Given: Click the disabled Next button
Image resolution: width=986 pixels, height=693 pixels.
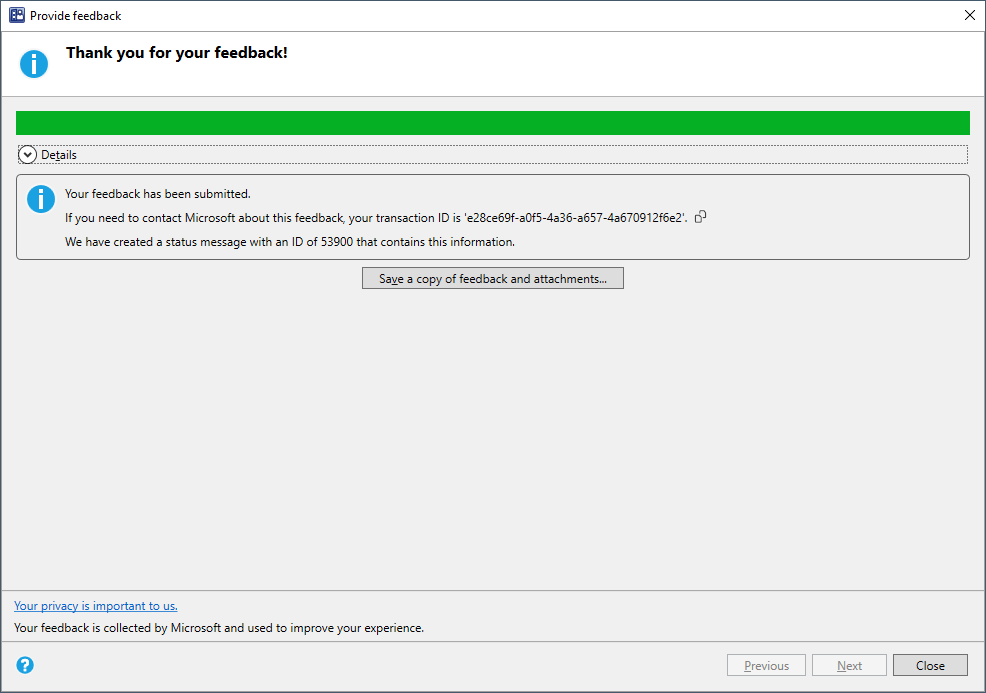Looking at the screenshot, I should click(849, 664).
